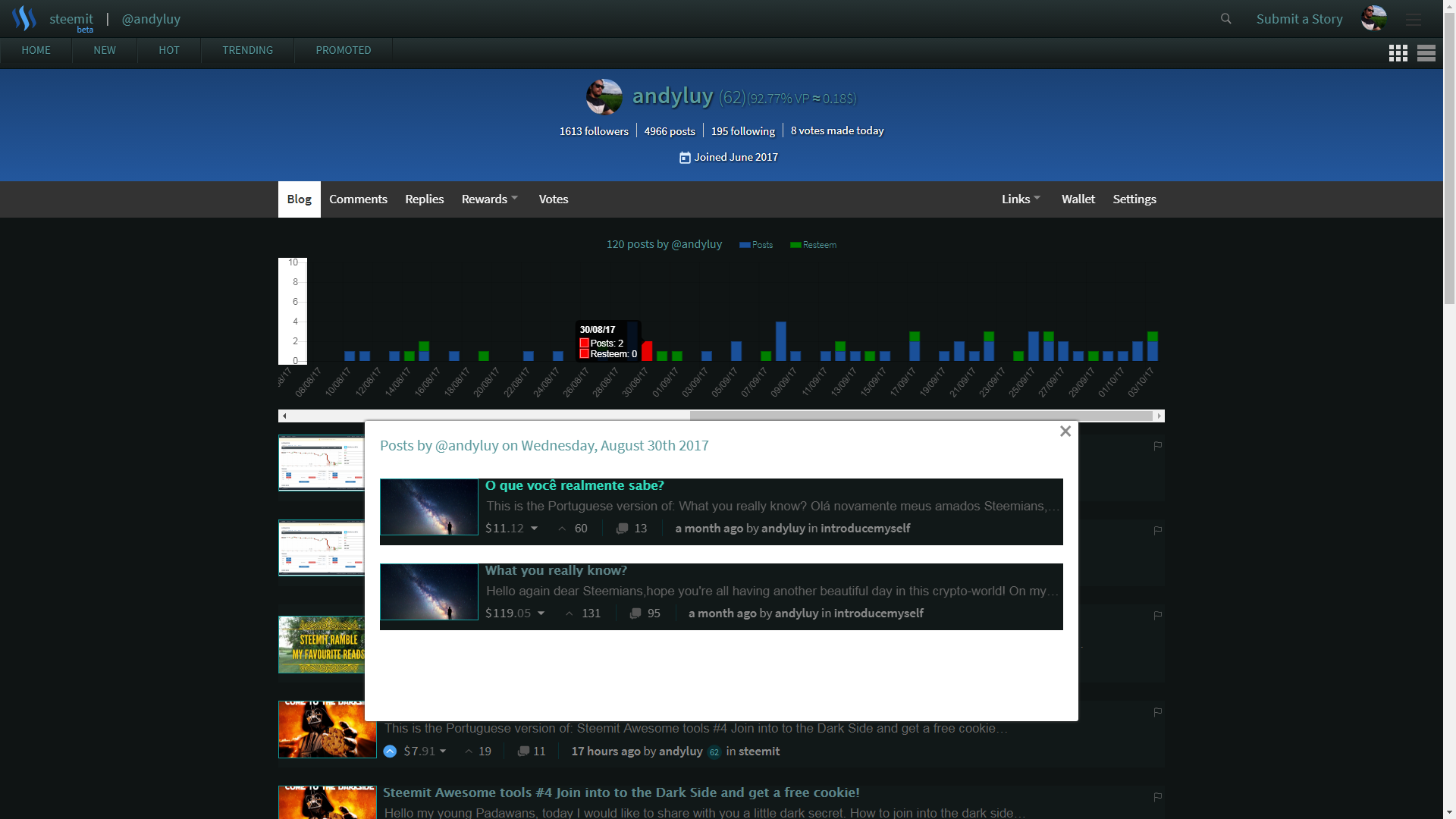The height and width of the screenshot is (819, 1456).
Task: Switch to list view layout icon
Action: tap(1426, 53)
